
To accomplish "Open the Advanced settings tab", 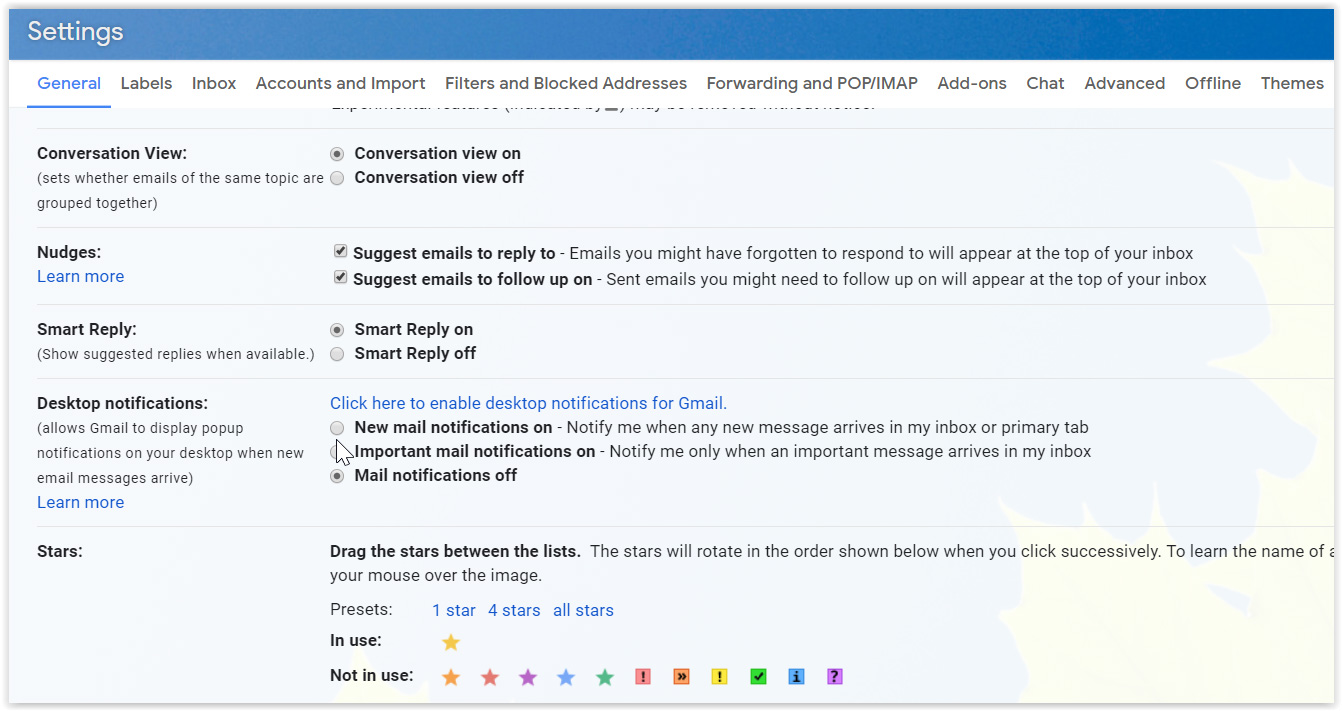I will [1124, 84].
